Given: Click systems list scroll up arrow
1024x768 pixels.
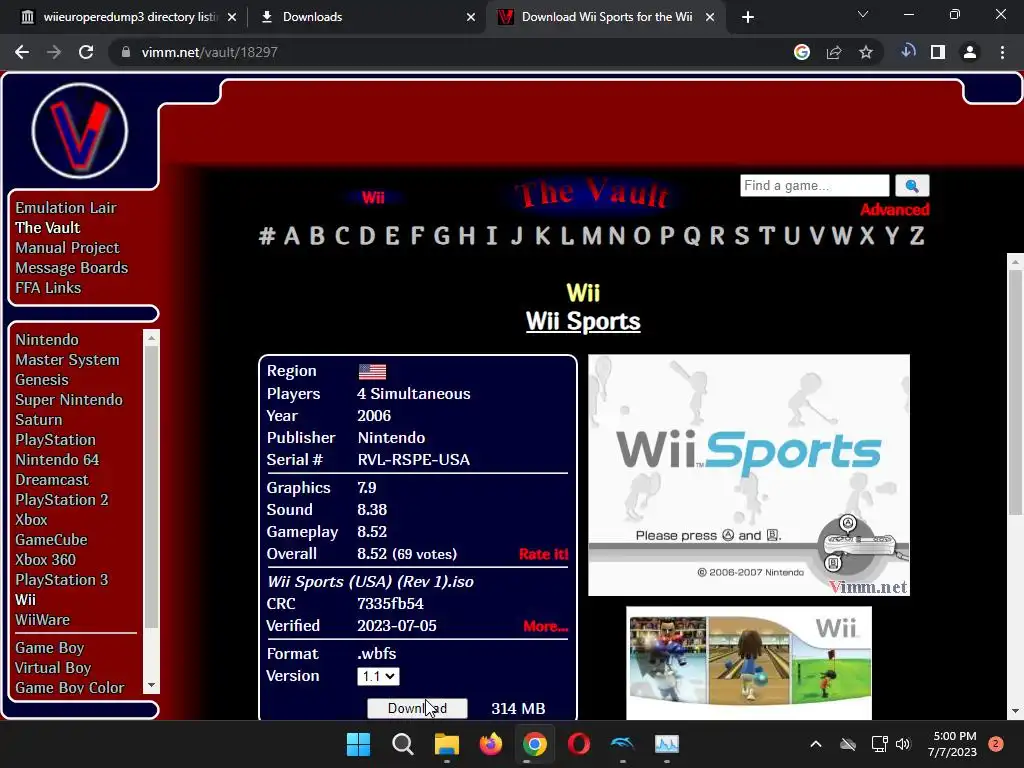Looking at the screenshot, I should pyautogui.click(x=152, y=338).
